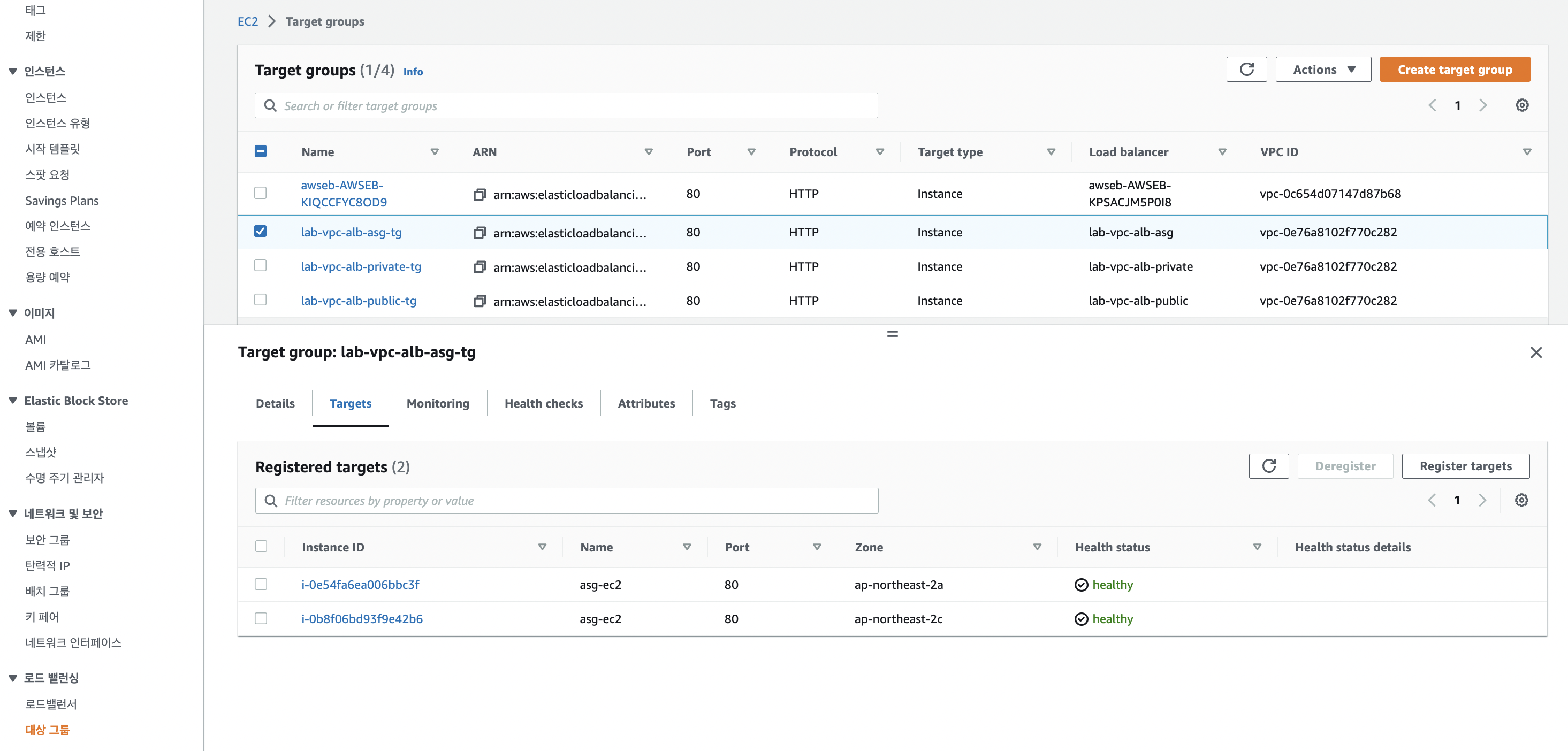Copy ARN of lab-vpc-alb-public-tg
The height and width of the screenshot is (751, 1568).
(x=479, y=301)
